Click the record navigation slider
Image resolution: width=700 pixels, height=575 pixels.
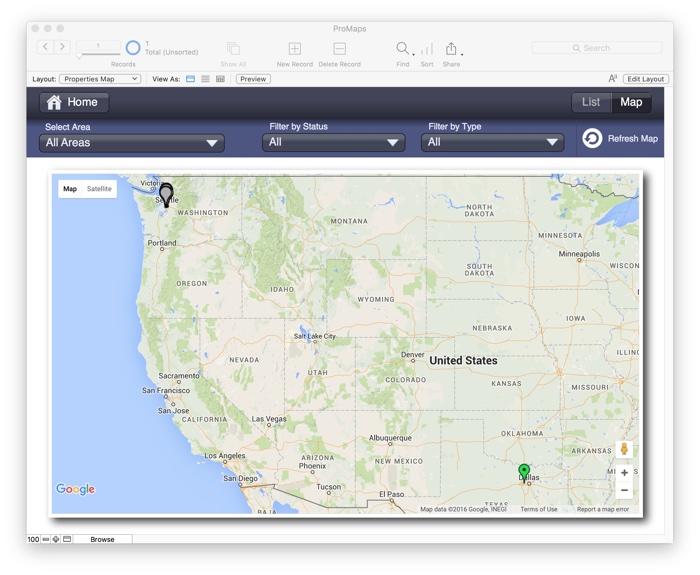pyautogui.click(x=98, y=55)
